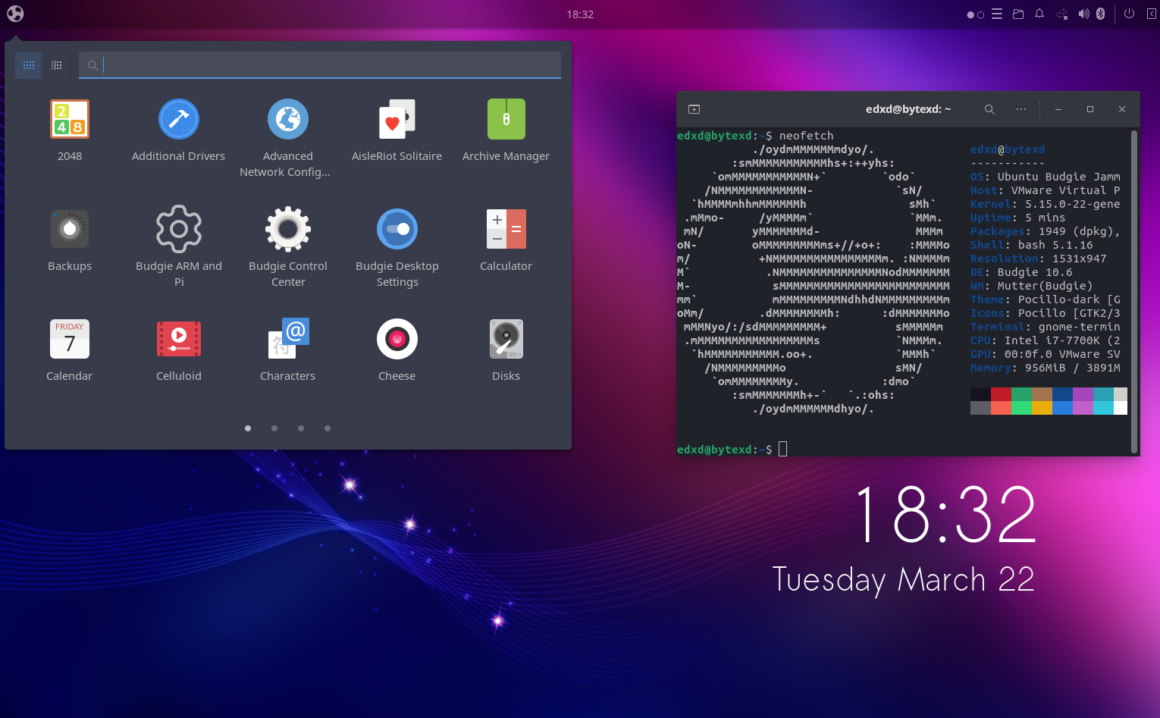Open the Budgie menu in the top-left corner
The width and height of the screenshot is (1160, 718).
14,14
